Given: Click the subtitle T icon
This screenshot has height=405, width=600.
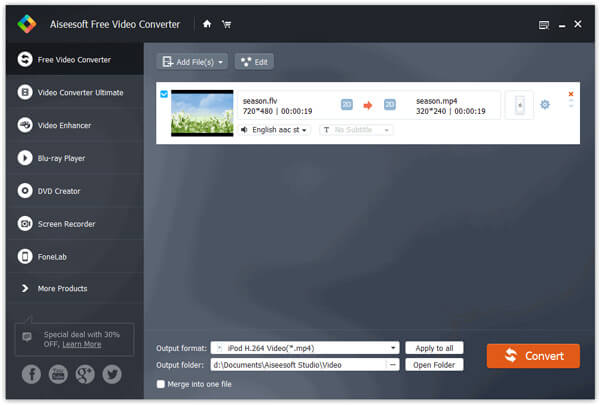Looking at the screenshot, I should (326, 130).
